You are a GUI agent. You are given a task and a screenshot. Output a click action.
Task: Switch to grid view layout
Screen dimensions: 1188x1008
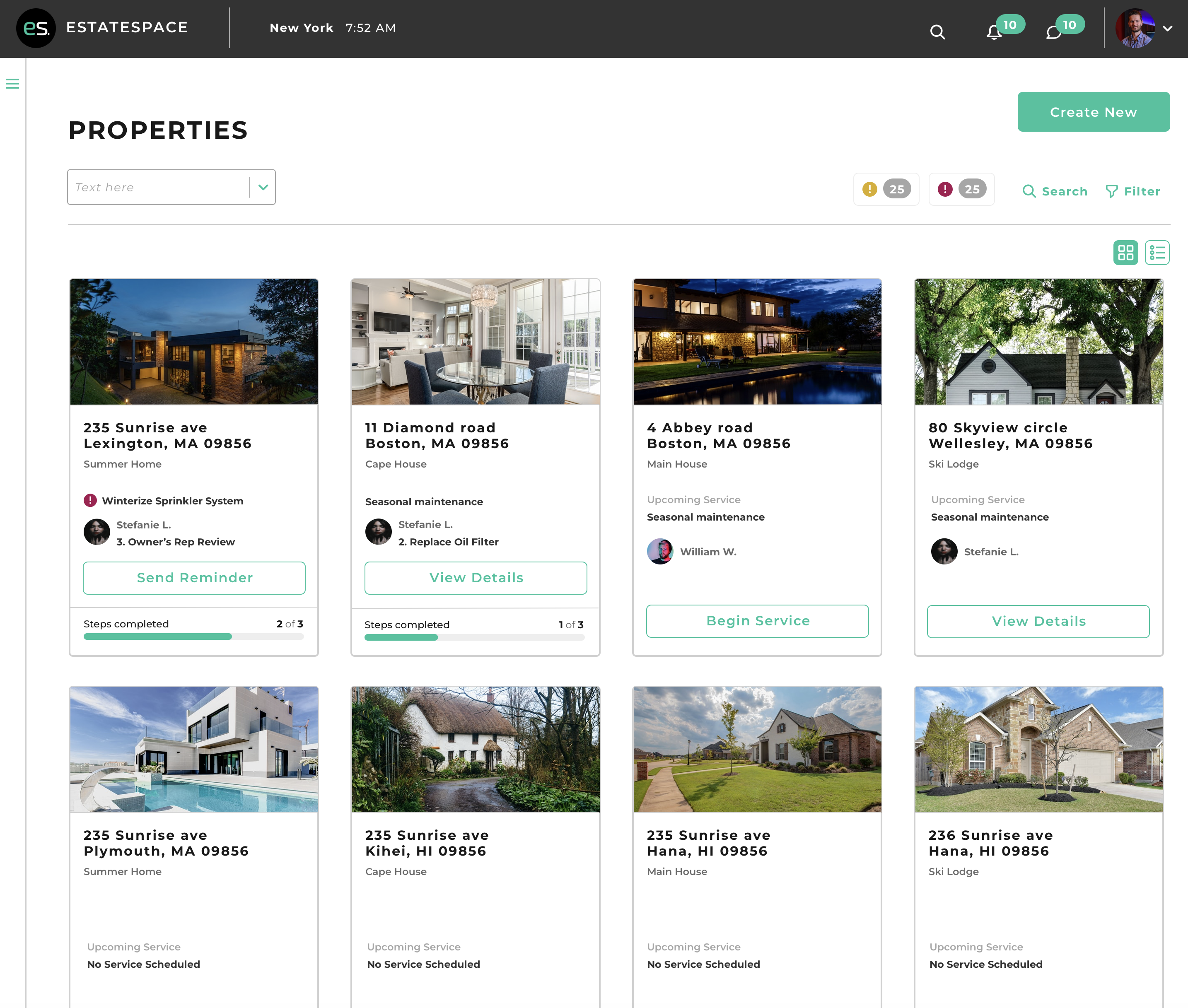click(x=1125, y=252)
